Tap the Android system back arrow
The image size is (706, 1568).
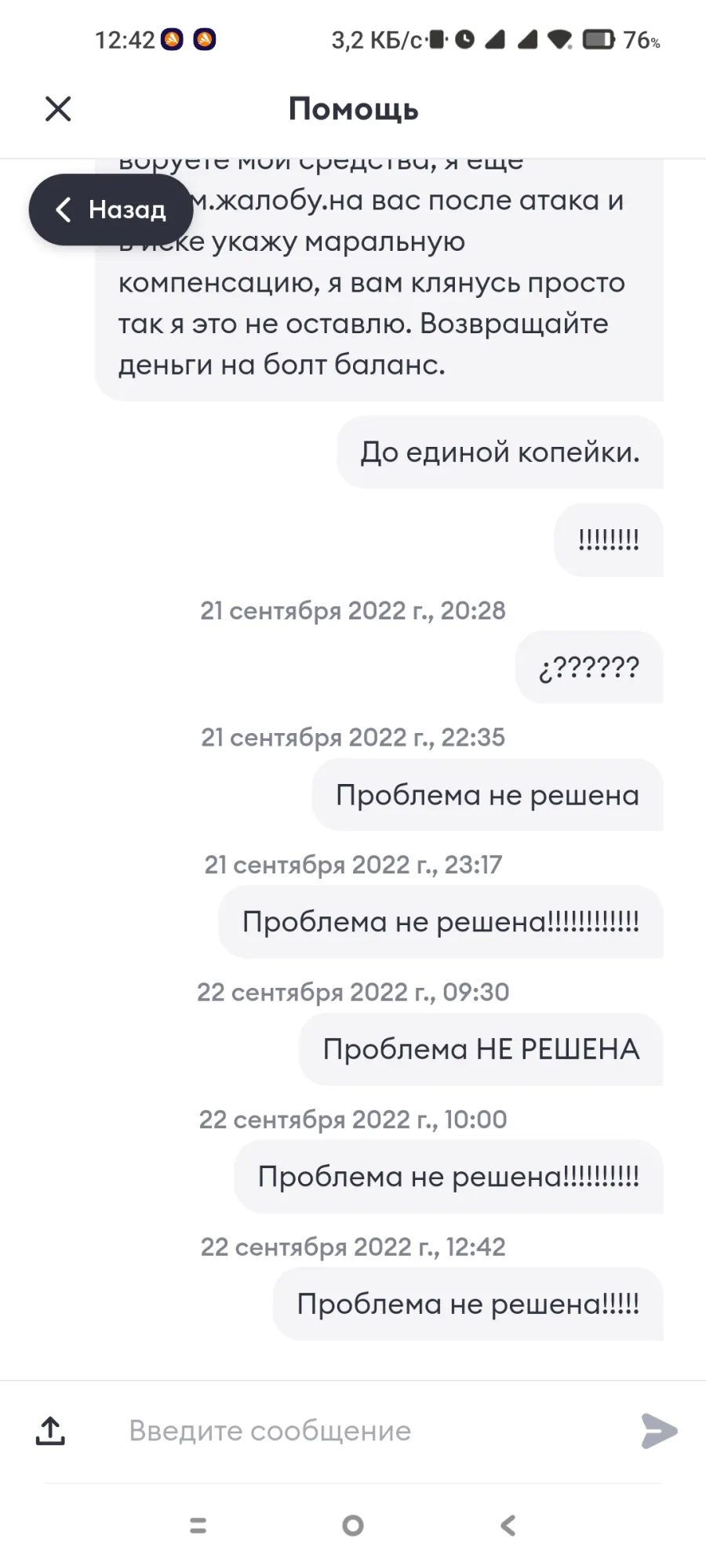(x=508, y=1525)
